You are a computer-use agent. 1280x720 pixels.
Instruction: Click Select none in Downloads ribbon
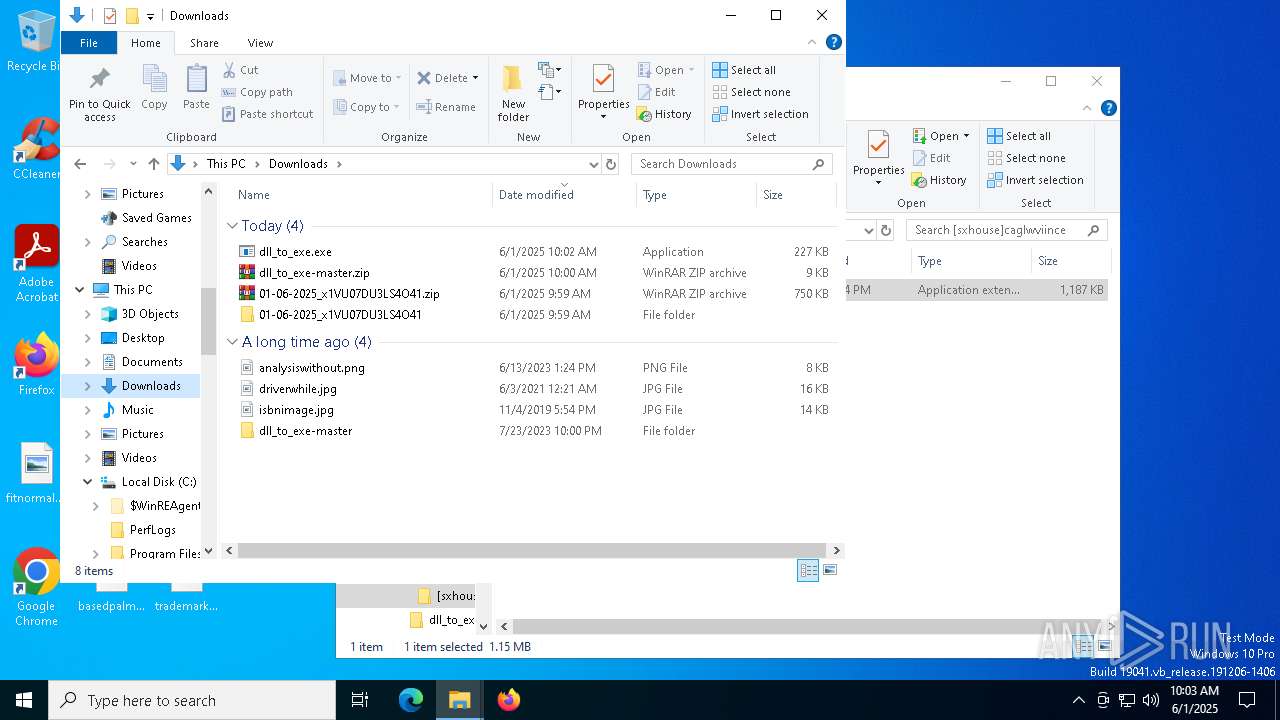pyautogui.click(x=751, y=92)
